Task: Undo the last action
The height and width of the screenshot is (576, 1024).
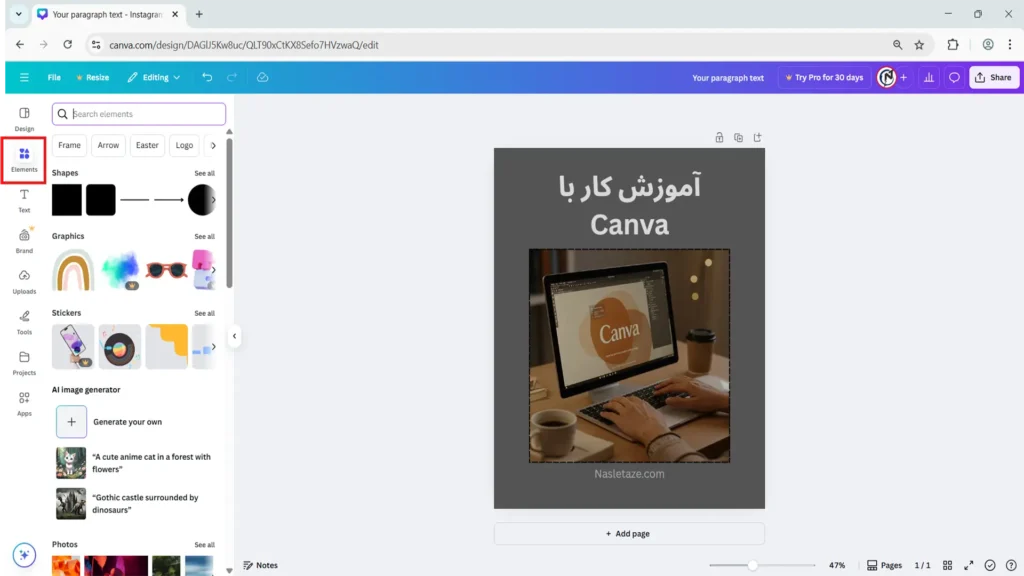Action: (207, 77)
